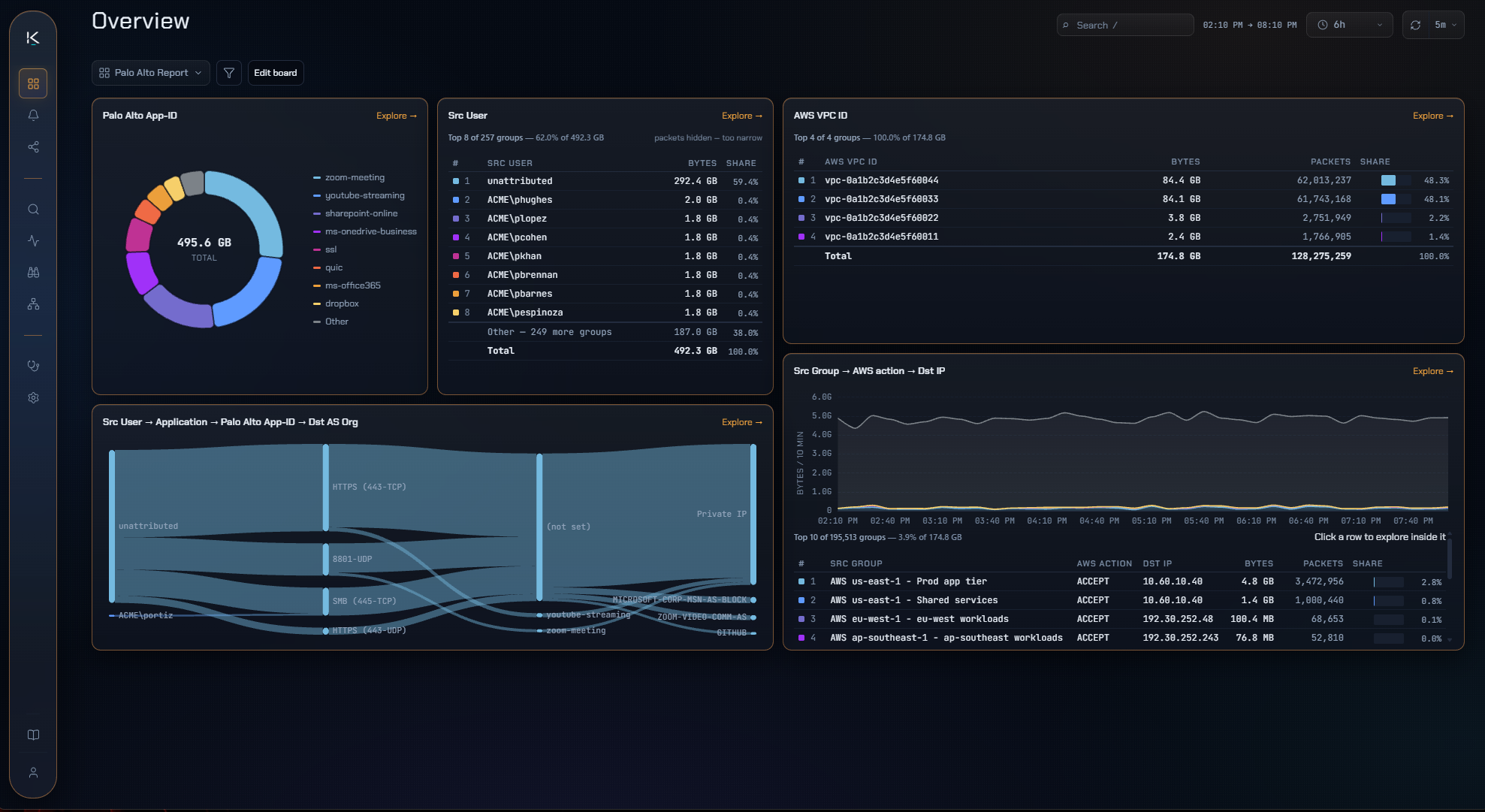Image resolution: width=1485 pixels, height=812 pixels.
Task: Click Explore on AWS VPC ID panel
Action: 1433,116
